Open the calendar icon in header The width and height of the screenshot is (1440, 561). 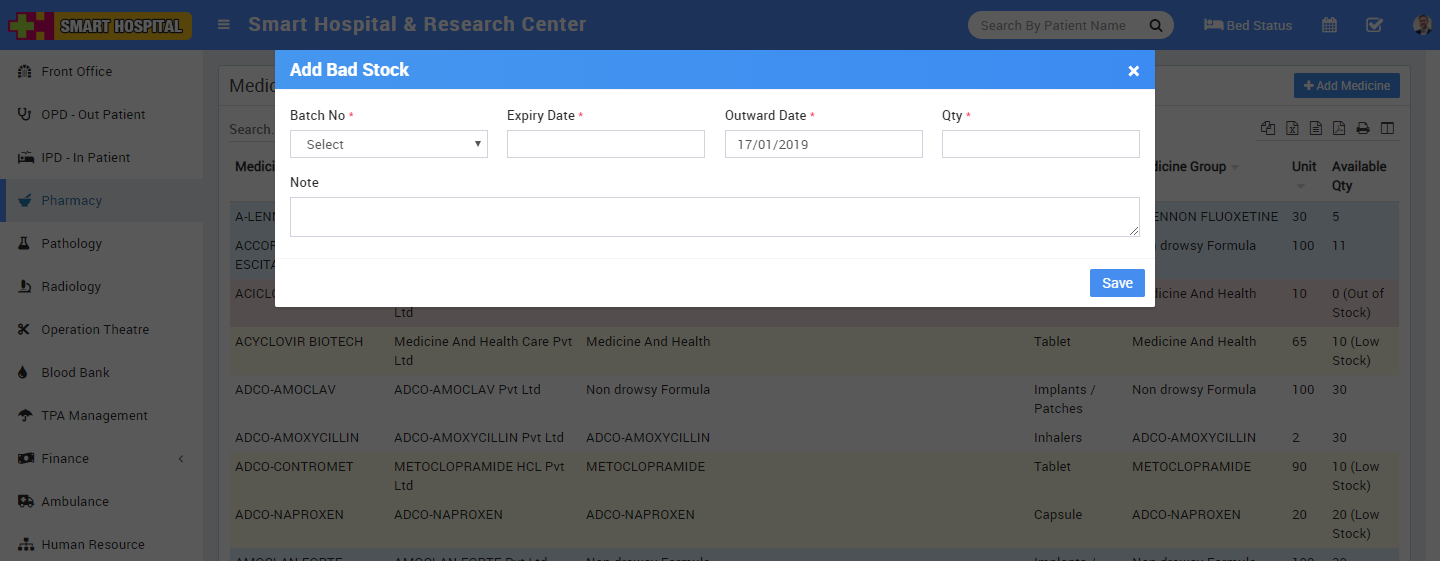coord(1329,26)
